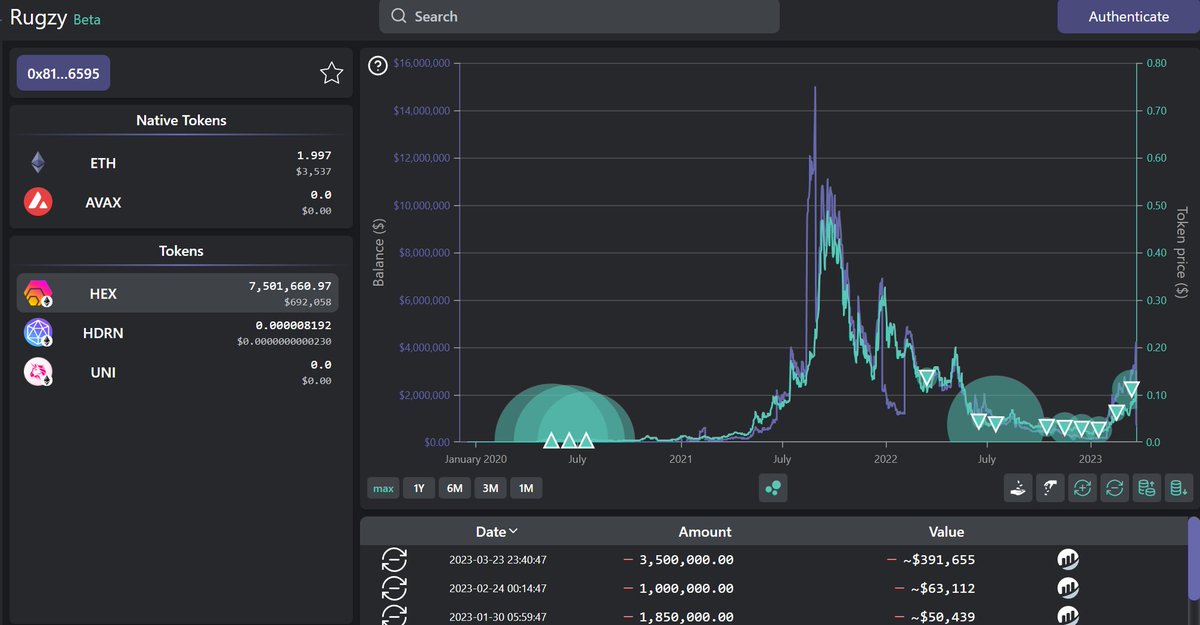The image size is (1200, 625).
Task: Click swap icon on 2023-02-24 transaction row
Action: coord(395,588)
